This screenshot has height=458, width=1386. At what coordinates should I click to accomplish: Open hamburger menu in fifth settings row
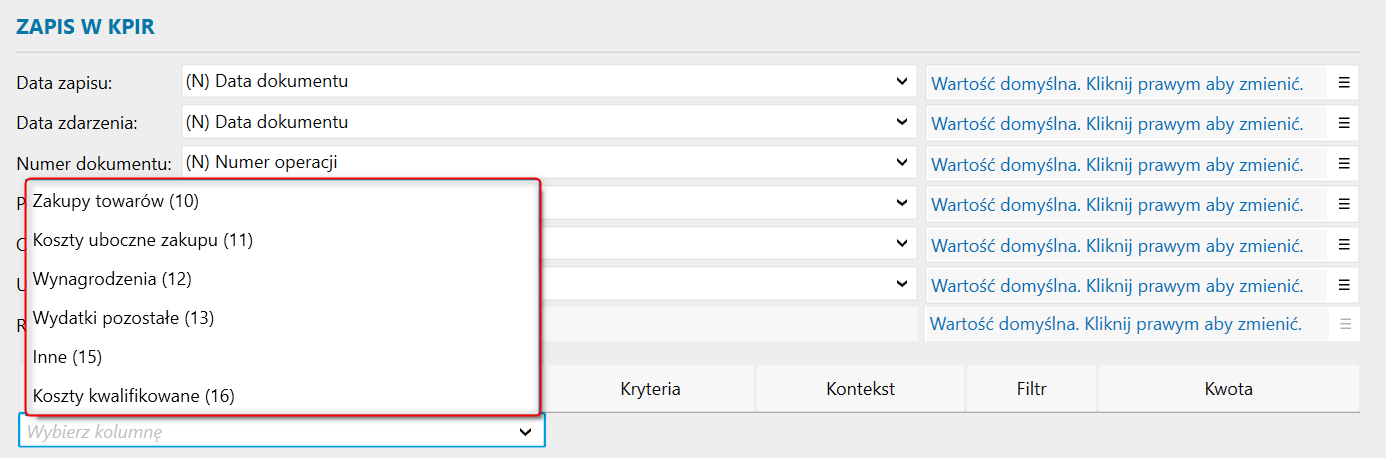(x=1344, y=244)
